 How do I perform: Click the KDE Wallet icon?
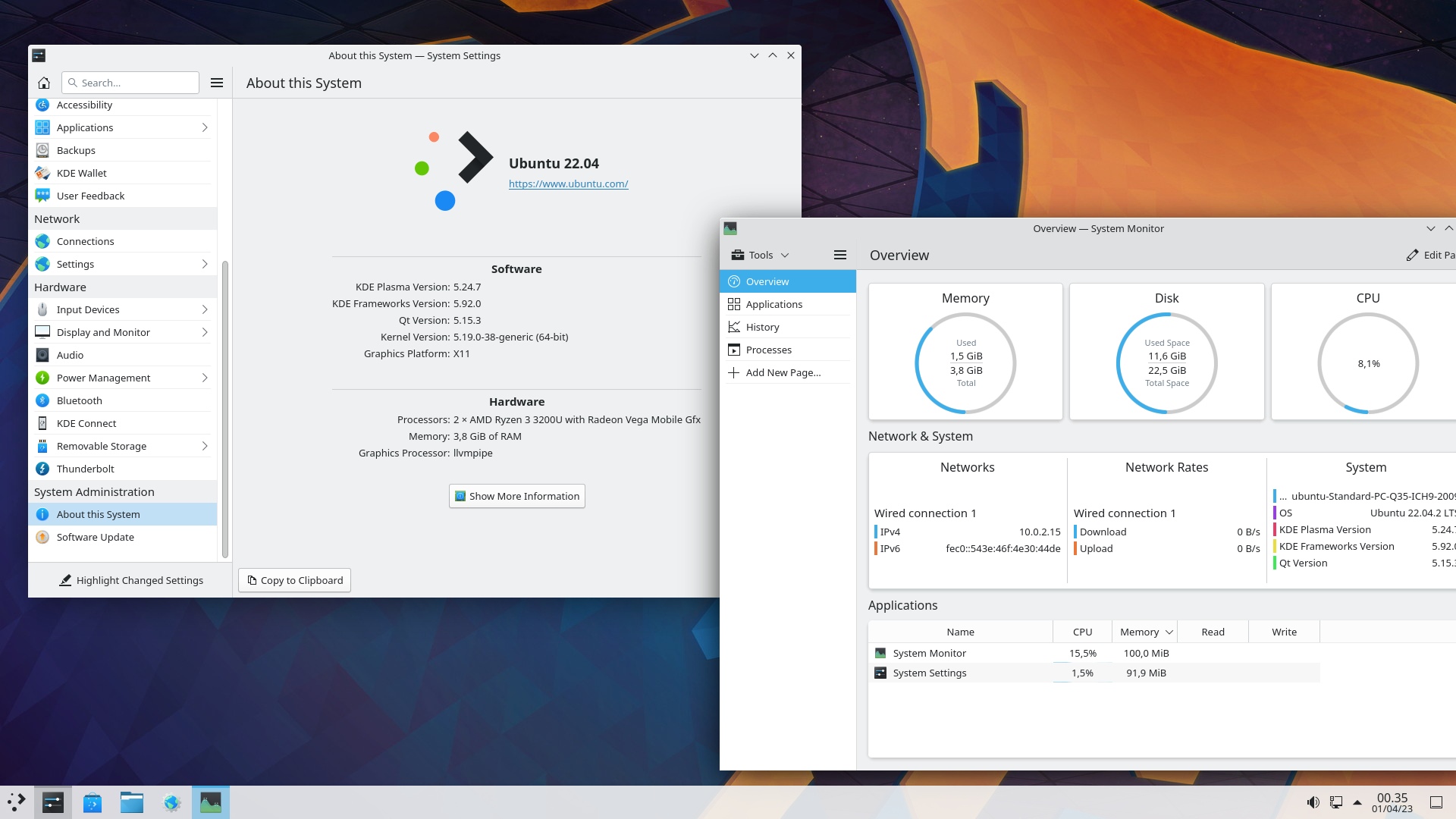(x=42, y=173)
